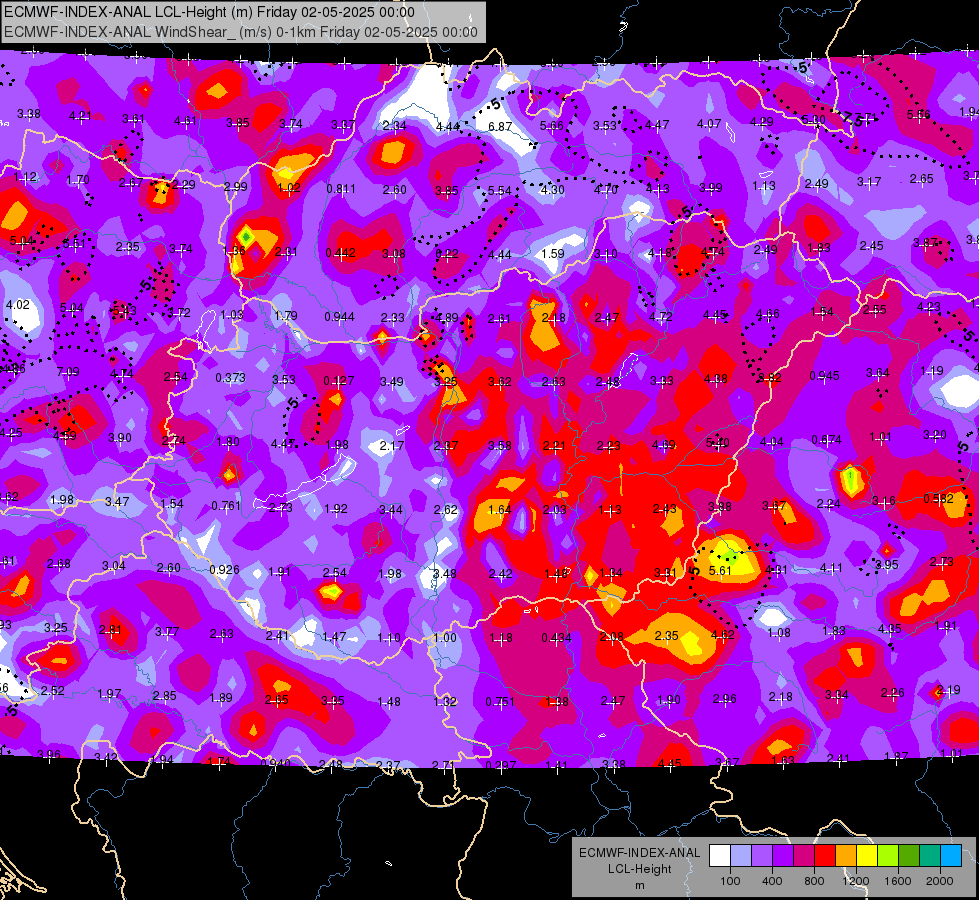This screenshot has width=979, height=900.
Task: Click the wind shear value 5.54
Action: (499, 190)
